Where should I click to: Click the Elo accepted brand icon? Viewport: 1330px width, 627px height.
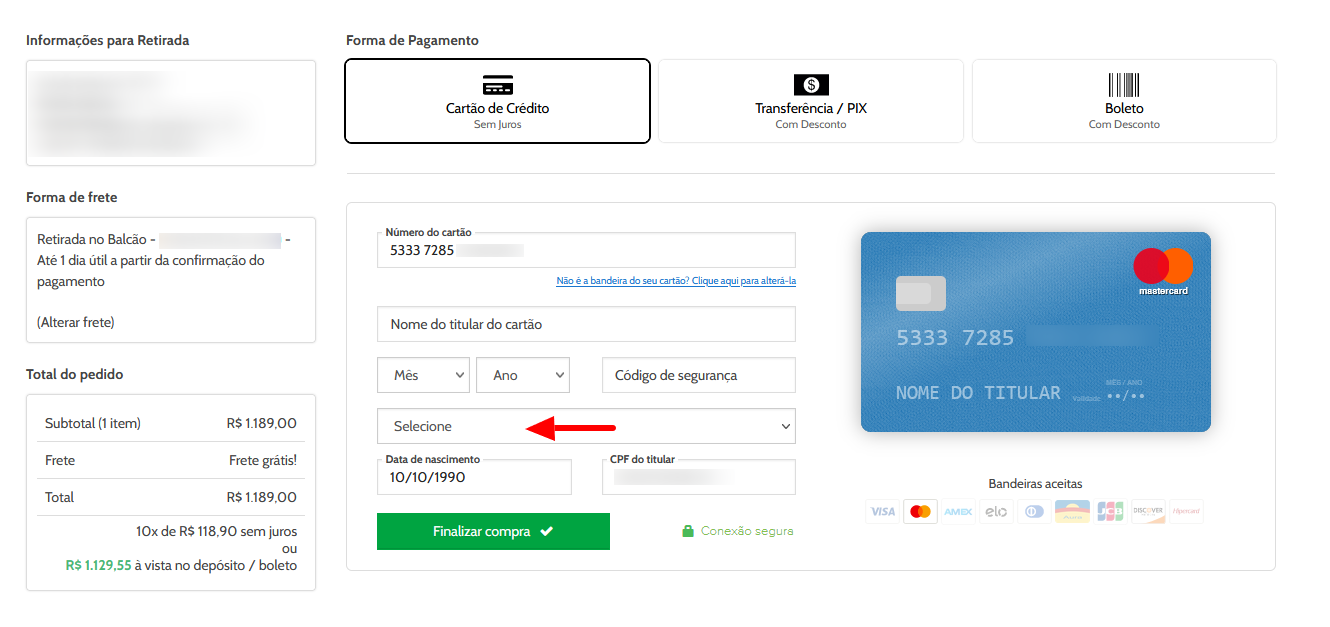[996, 511]
